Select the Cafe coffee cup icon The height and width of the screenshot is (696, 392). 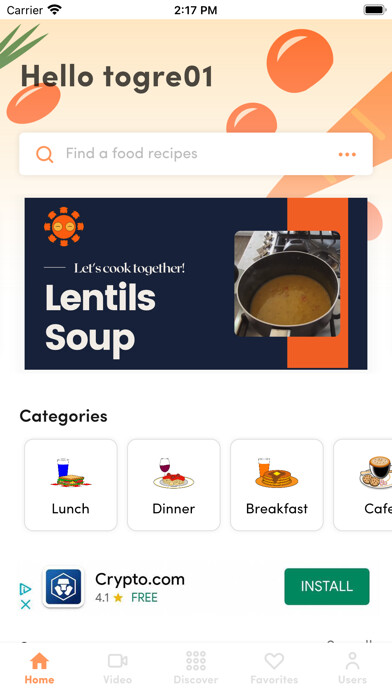coord(376,473)
